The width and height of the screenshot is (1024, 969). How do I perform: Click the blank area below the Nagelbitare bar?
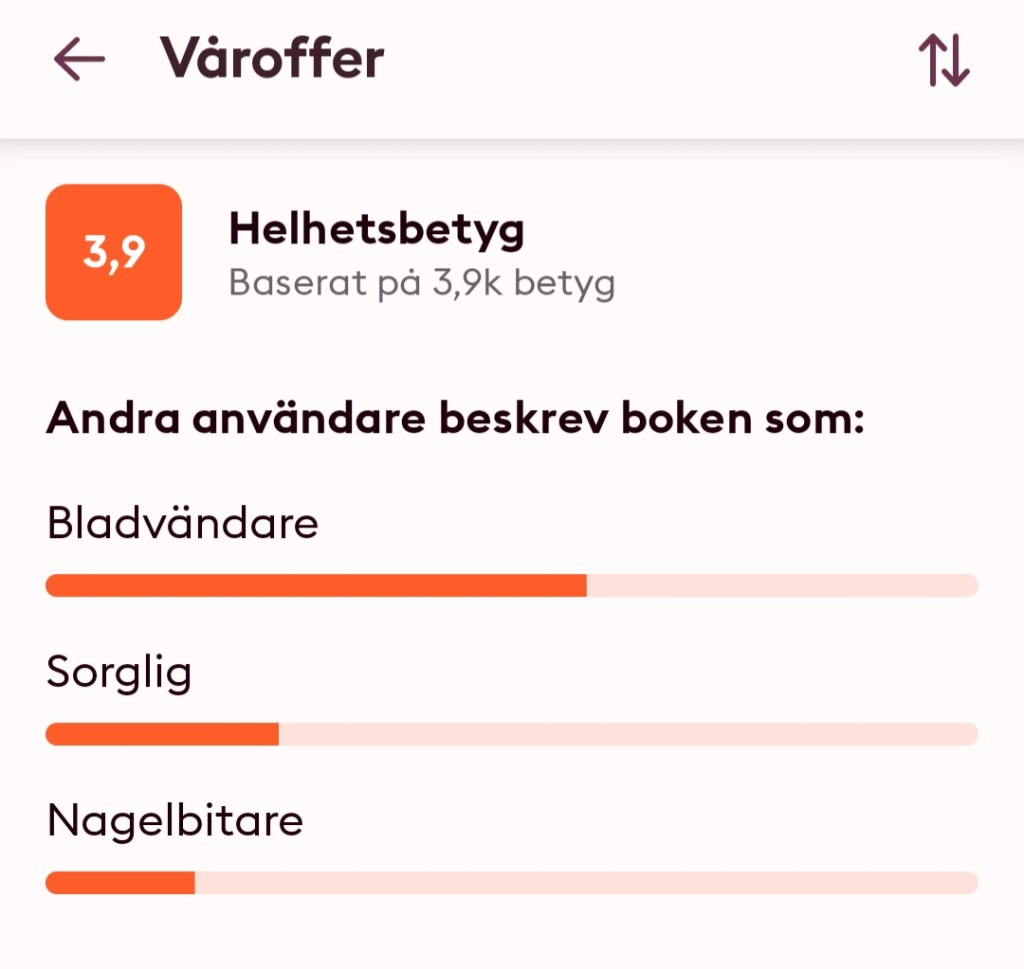point(512,935)
